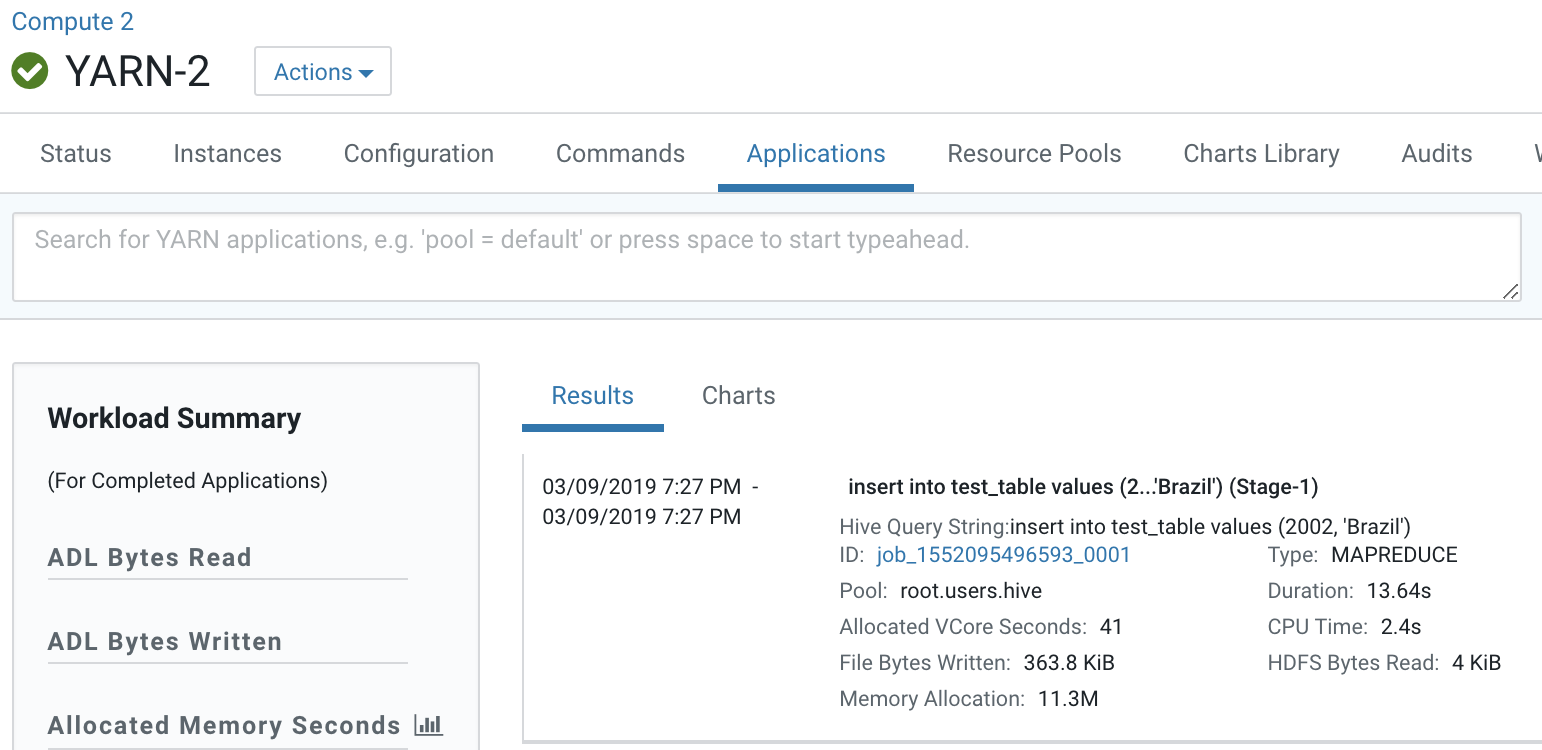
Task: Go to the Compute 2 cluster link
Action: coord(72,21)
